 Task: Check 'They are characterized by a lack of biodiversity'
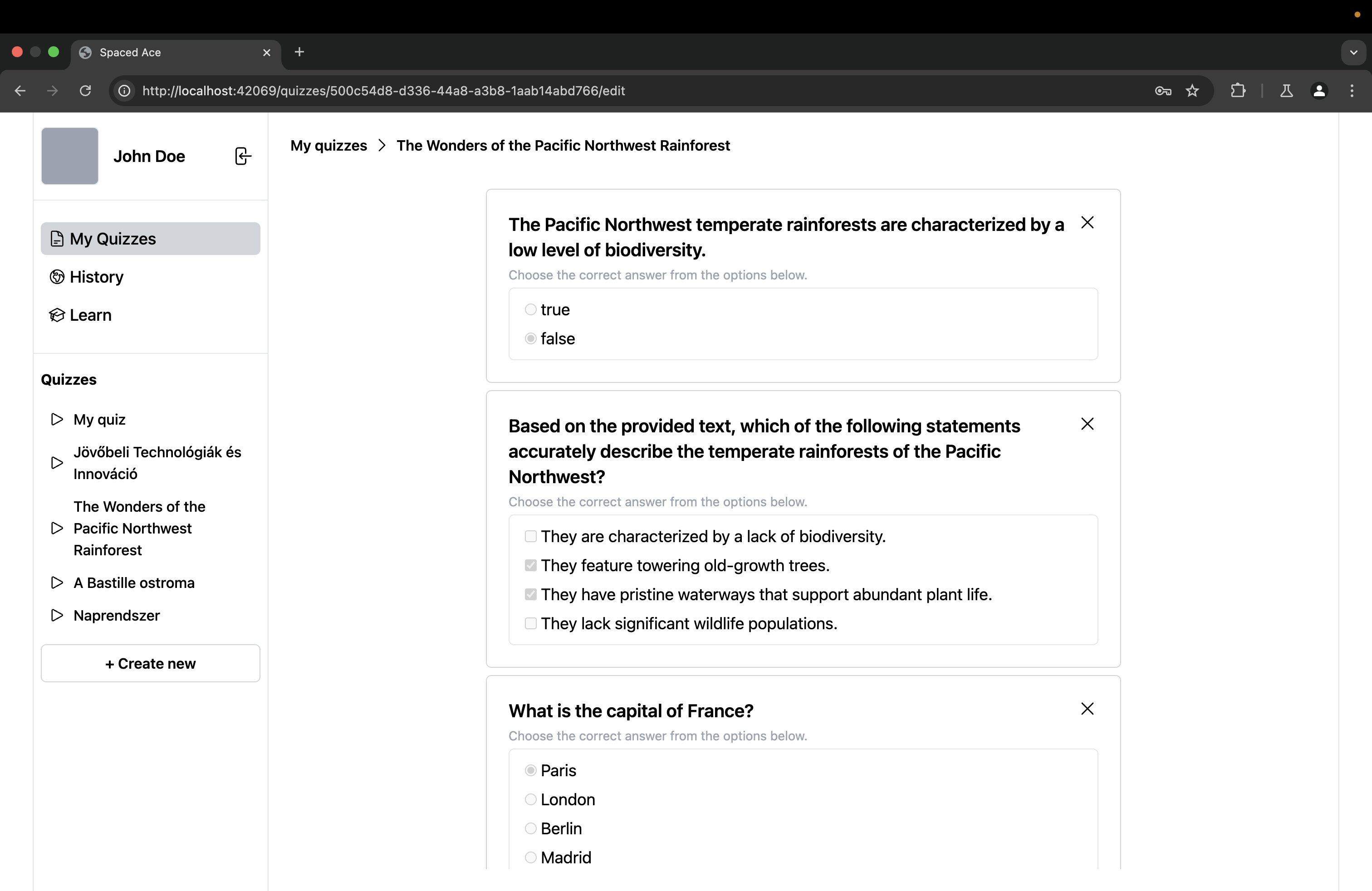pyautogui.click(x=530, y=536)
